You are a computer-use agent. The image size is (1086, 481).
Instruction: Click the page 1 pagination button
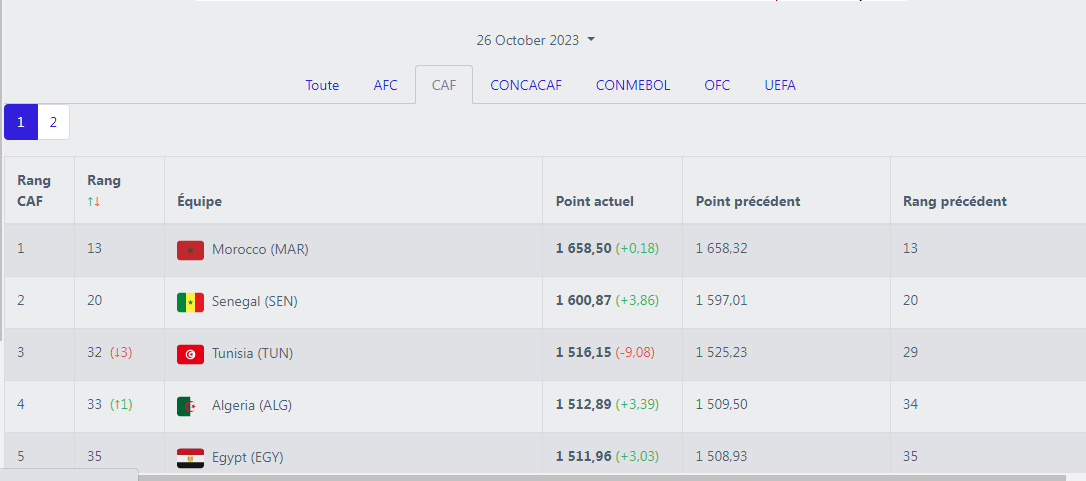click(x=21, y=122)
